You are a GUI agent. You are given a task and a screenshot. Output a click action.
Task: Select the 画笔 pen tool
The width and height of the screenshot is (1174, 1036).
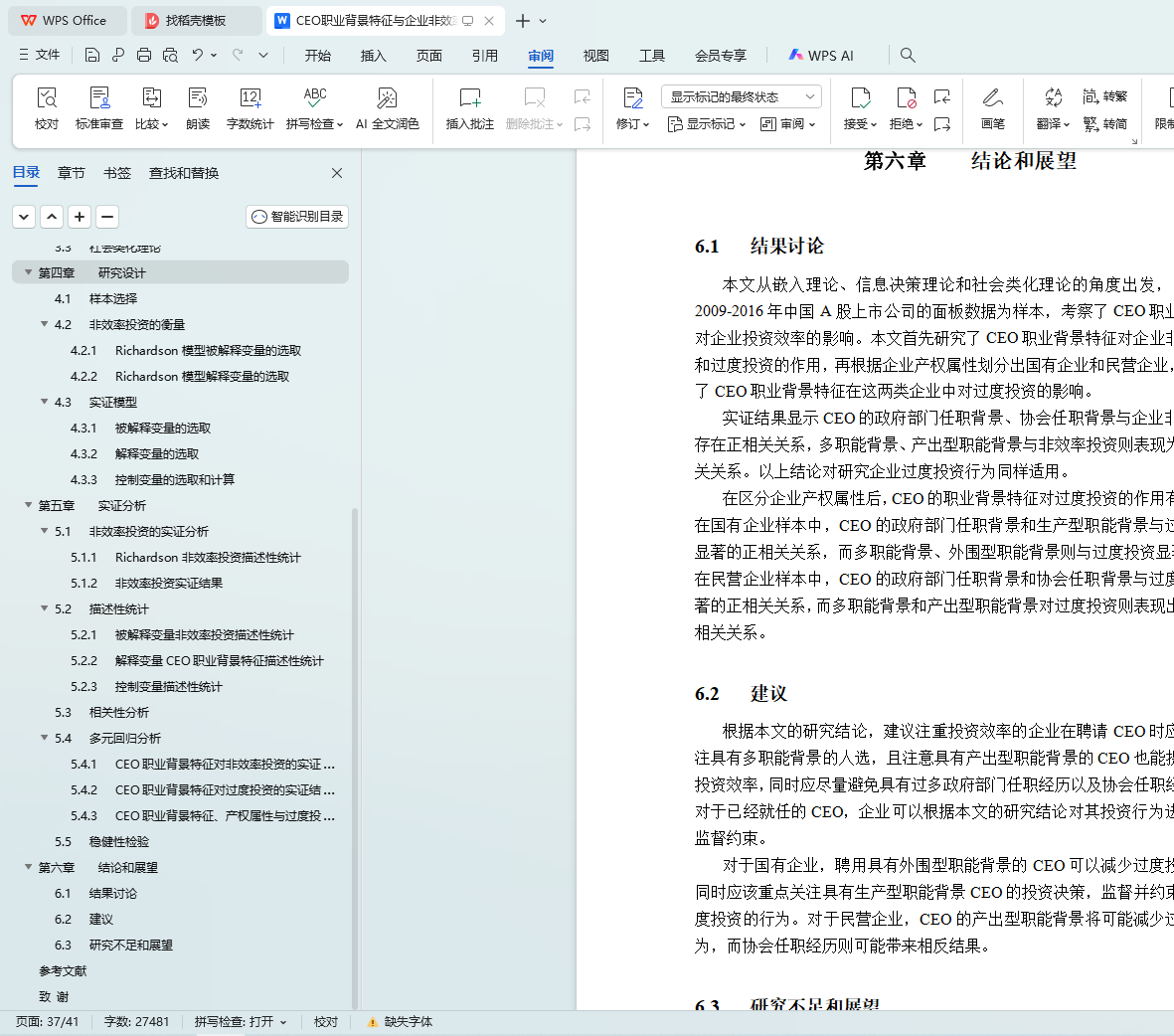(x=993, y=108)
